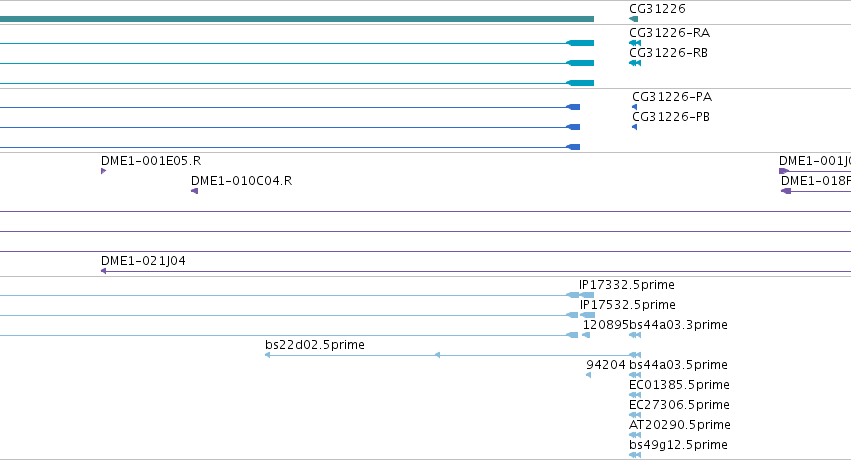Click the arrowhead at start of DME1-021J04 line
Viewport: 851px width, 460px height.
click(x=103, y=271)
